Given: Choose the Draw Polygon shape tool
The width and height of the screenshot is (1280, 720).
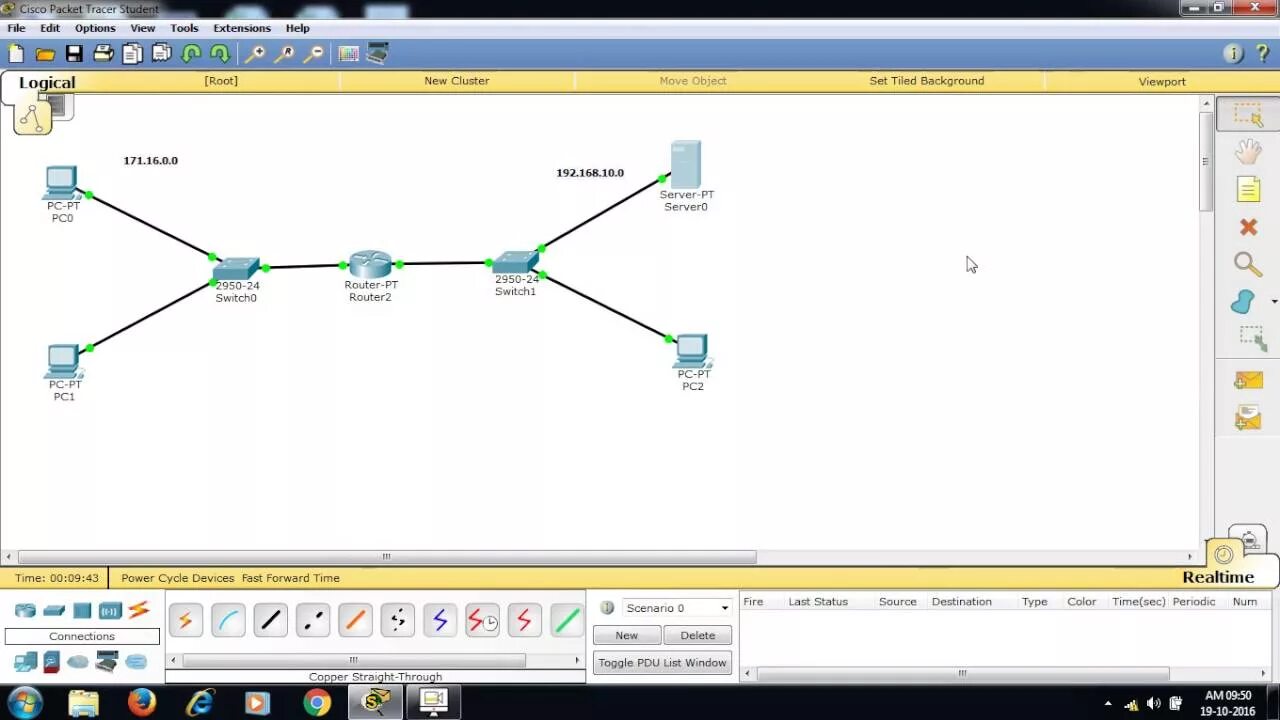Looking at the screenshot, I should [x=1243, y=301].
